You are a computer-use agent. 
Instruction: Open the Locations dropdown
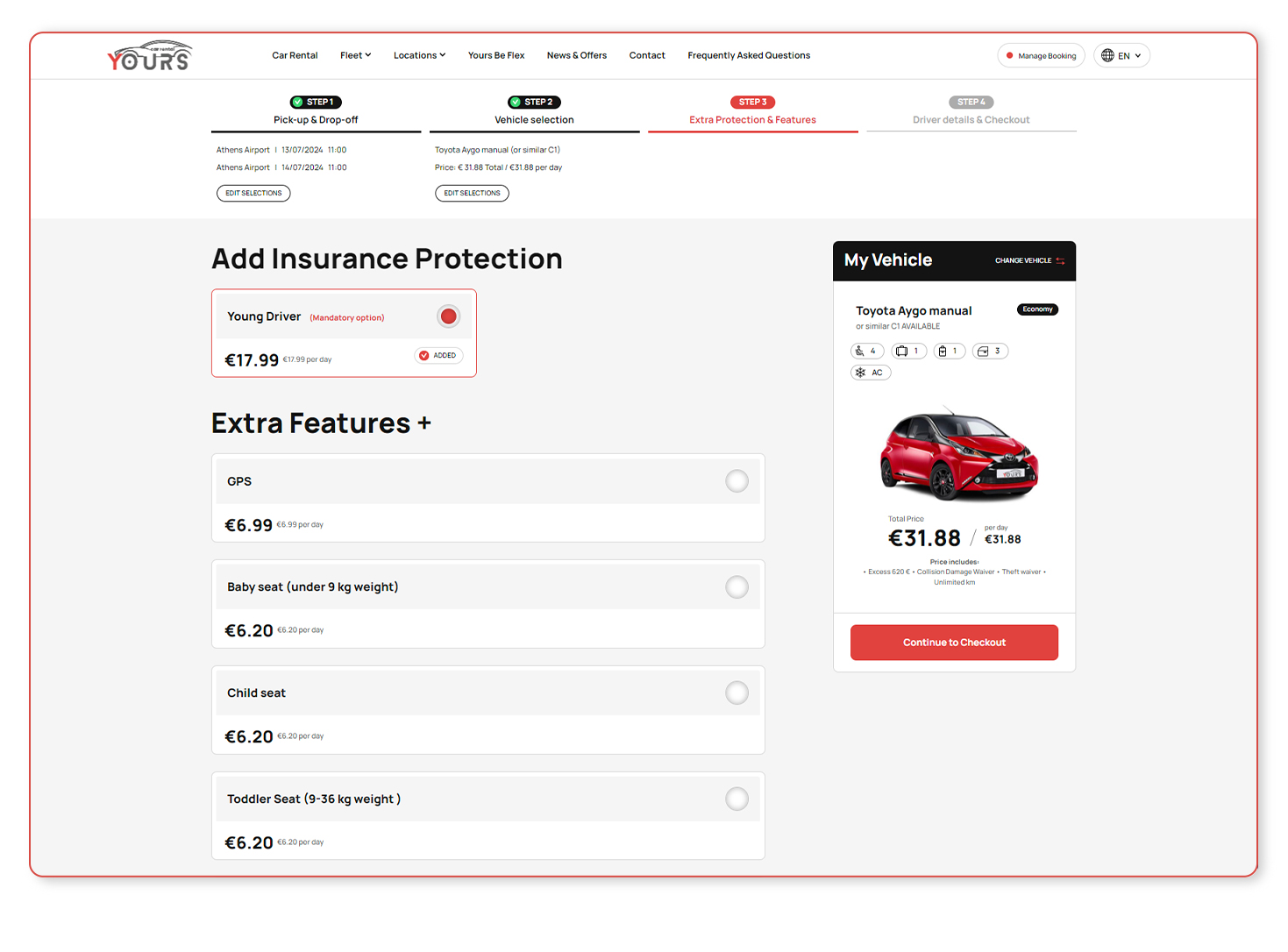click(419, 55)
